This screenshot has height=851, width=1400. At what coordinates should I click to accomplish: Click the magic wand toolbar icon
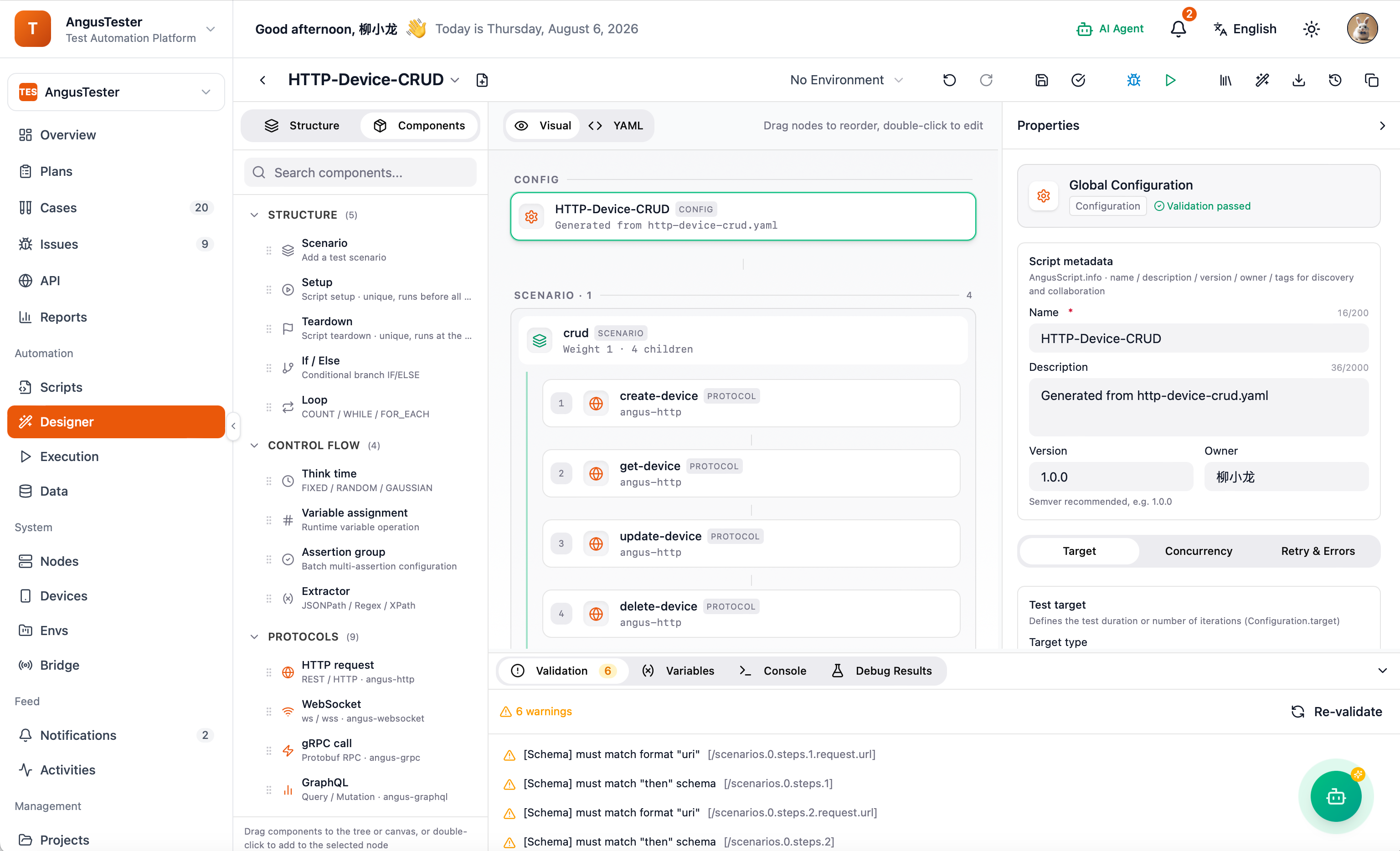click(1262, 80)
